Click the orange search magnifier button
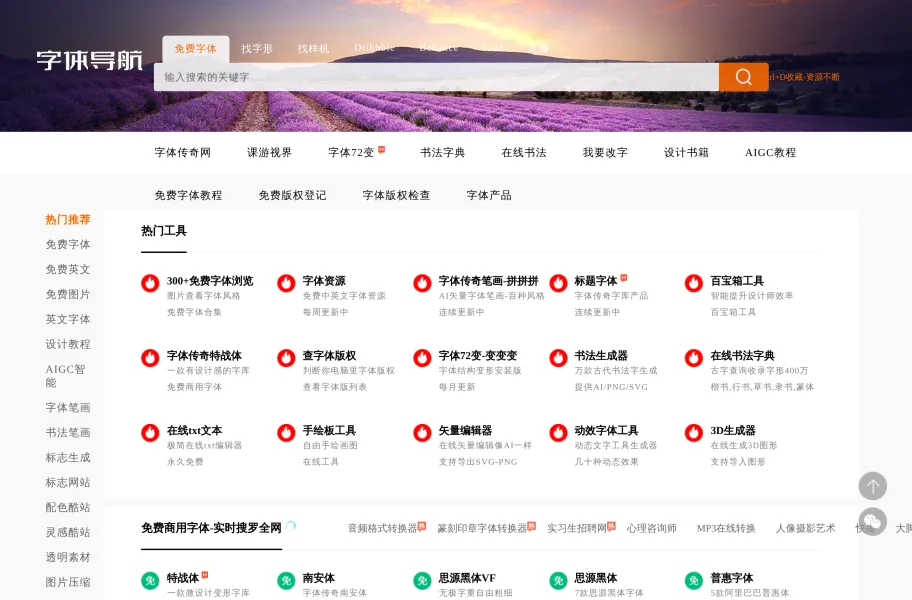The image size is (912, 600). (743, 77)
